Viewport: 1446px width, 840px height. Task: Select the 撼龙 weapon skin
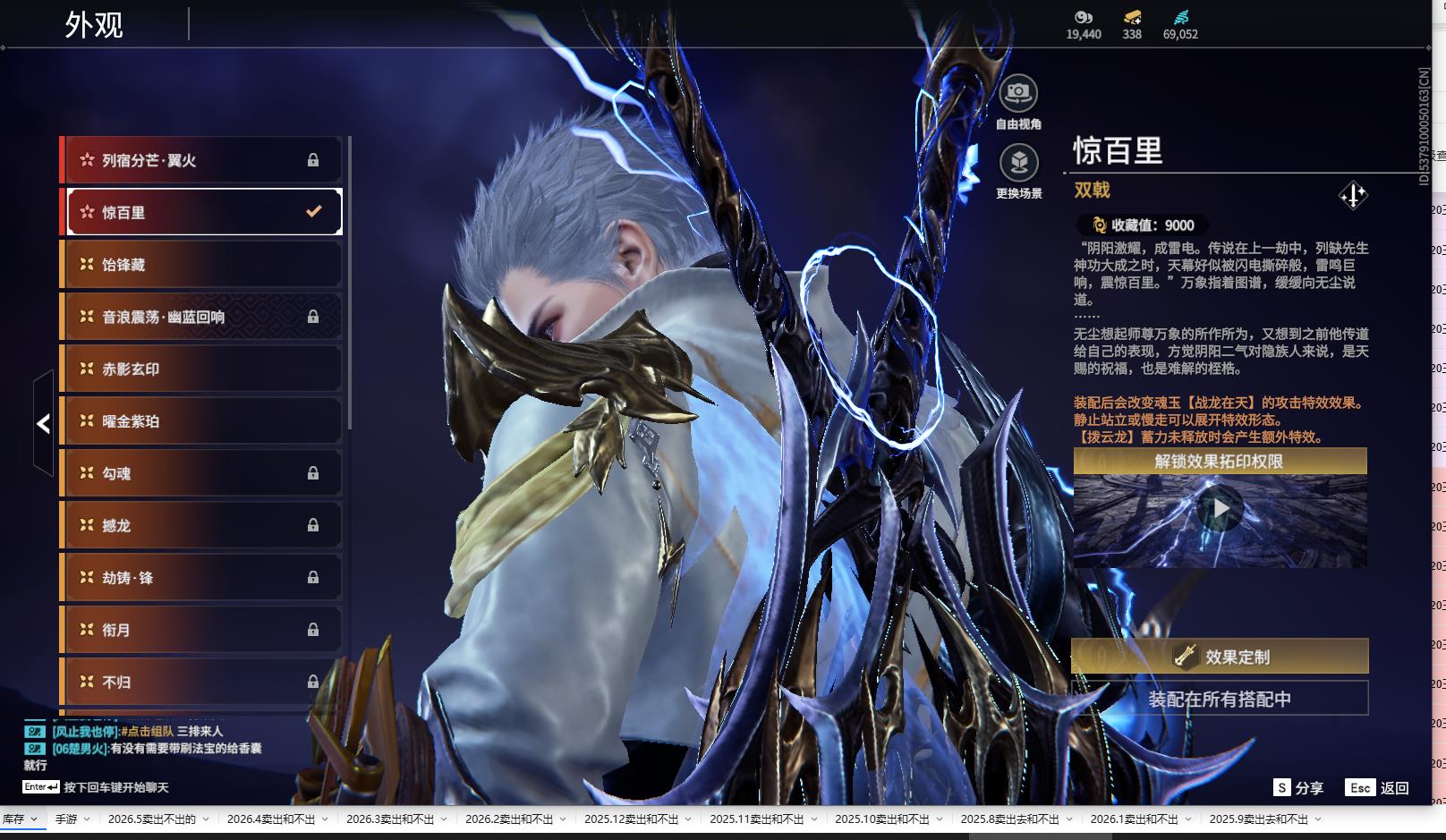[201, 525]
